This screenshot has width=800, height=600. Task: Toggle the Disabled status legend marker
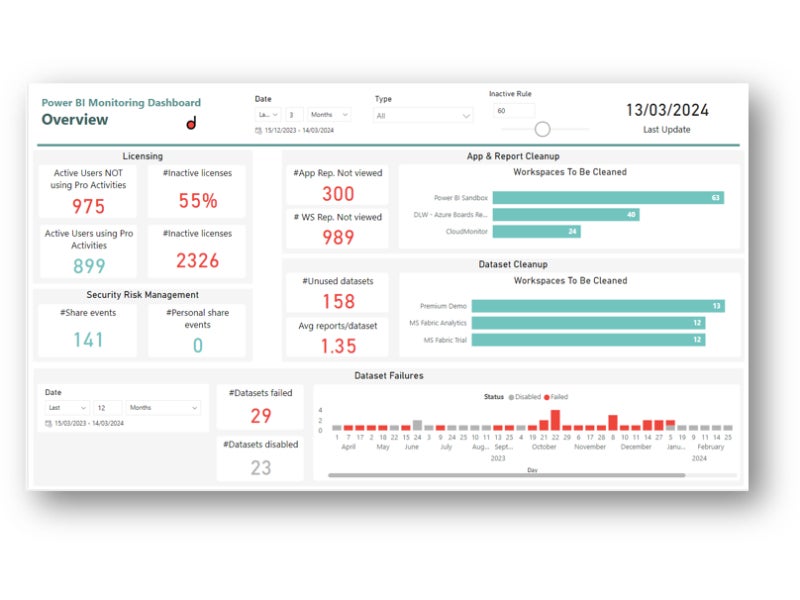point(511,397)
